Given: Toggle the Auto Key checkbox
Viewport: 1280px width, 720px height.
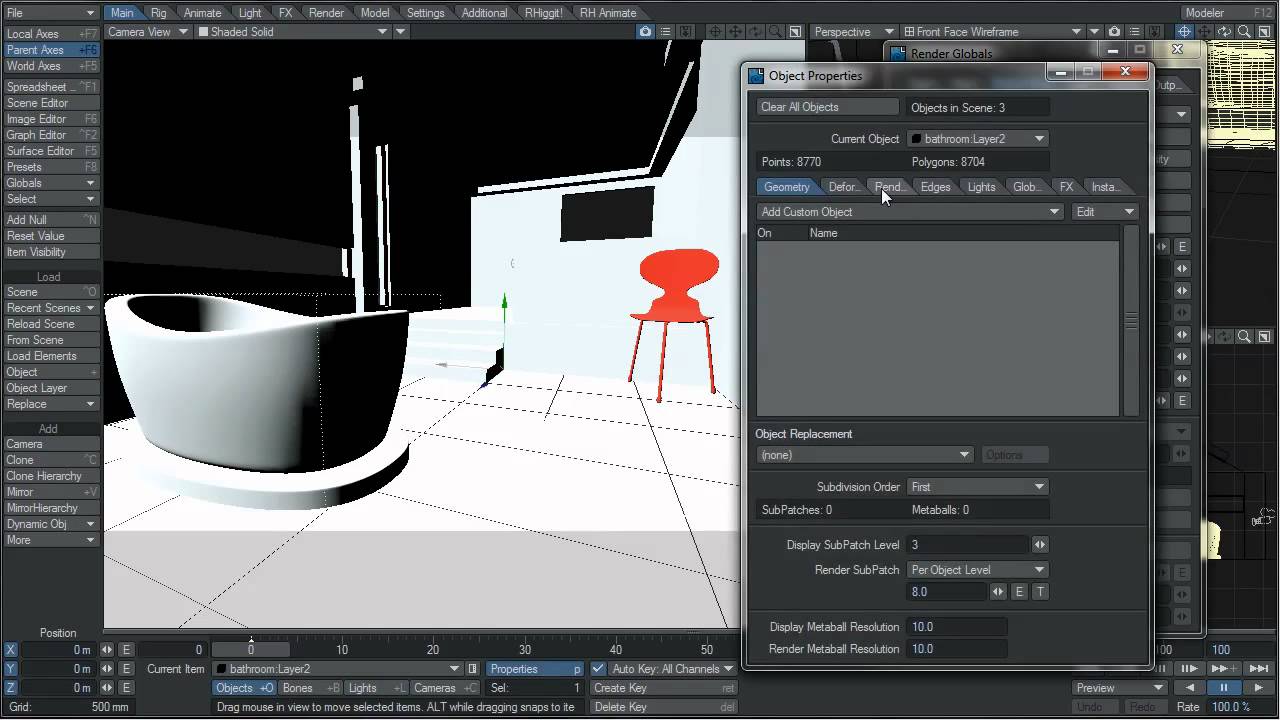Looking at the screenshot, I should (x=598, y=669).
